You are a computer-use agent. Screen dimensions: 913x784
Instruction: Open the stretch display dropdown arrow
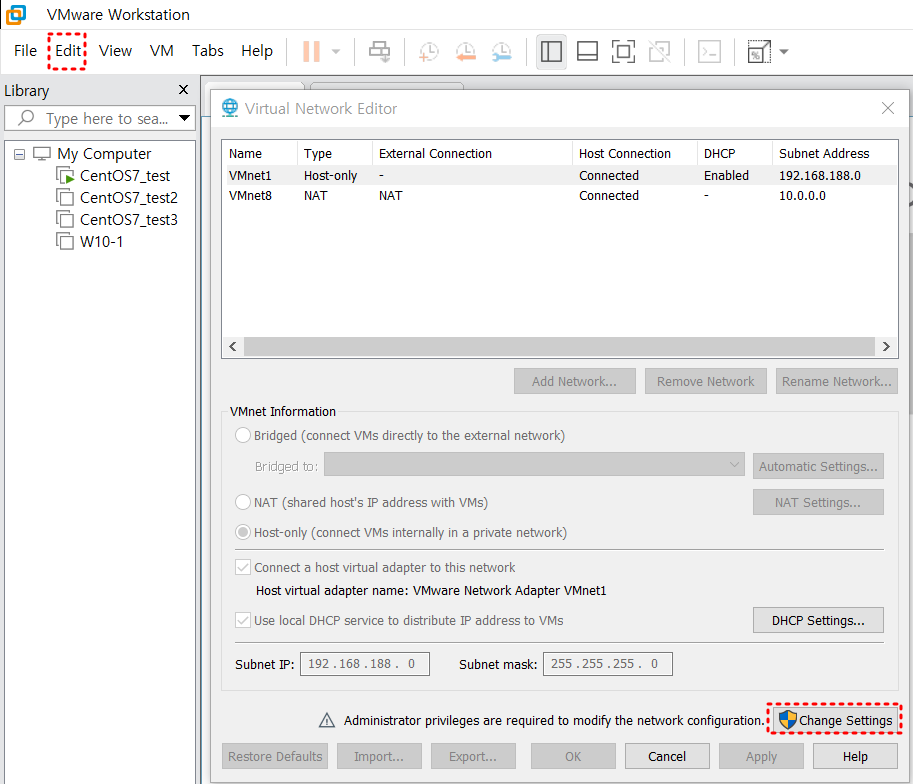click(x=784, y=51)
